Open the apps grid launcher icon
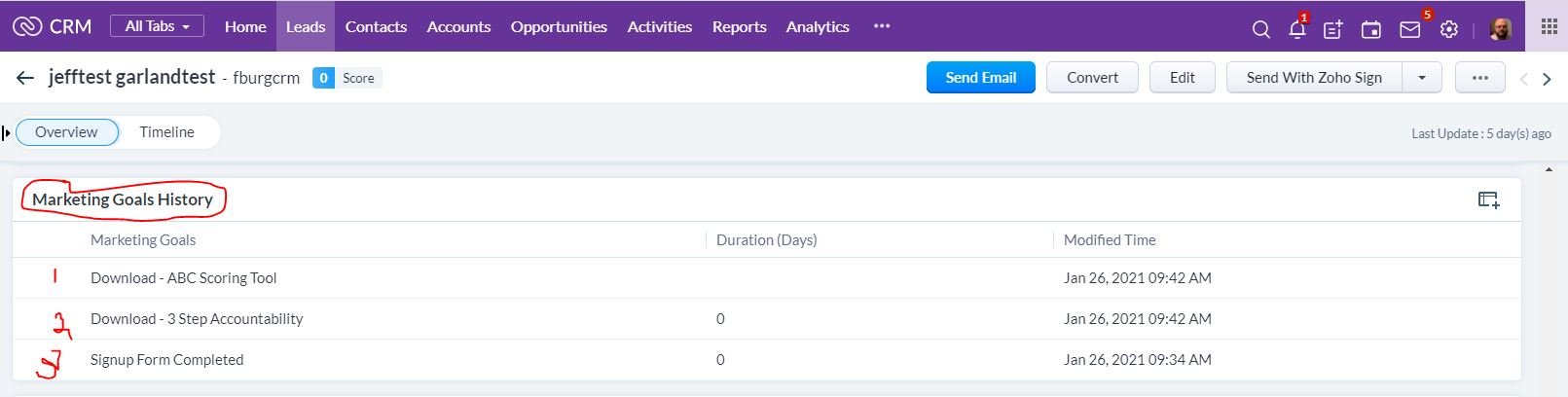 [1549, 26]
